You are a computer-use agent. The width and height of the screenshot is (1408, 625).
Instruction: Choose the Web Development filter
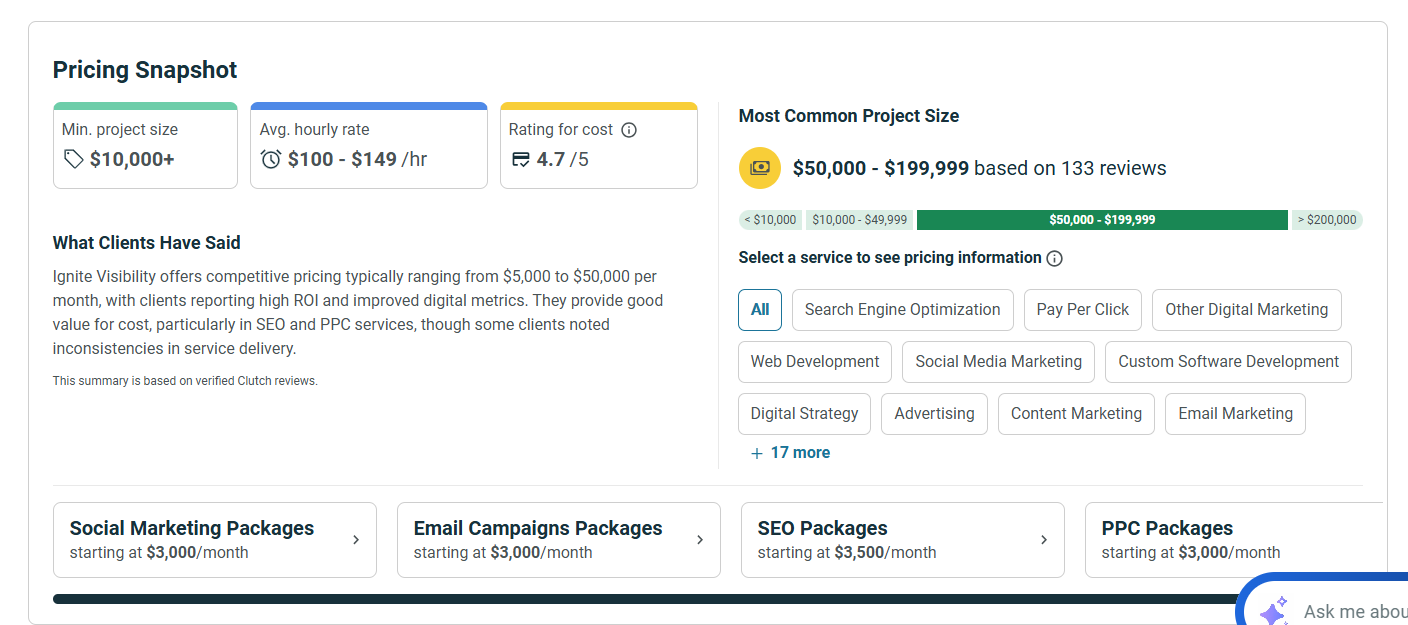pyautogui.click(x=815, y=362)
